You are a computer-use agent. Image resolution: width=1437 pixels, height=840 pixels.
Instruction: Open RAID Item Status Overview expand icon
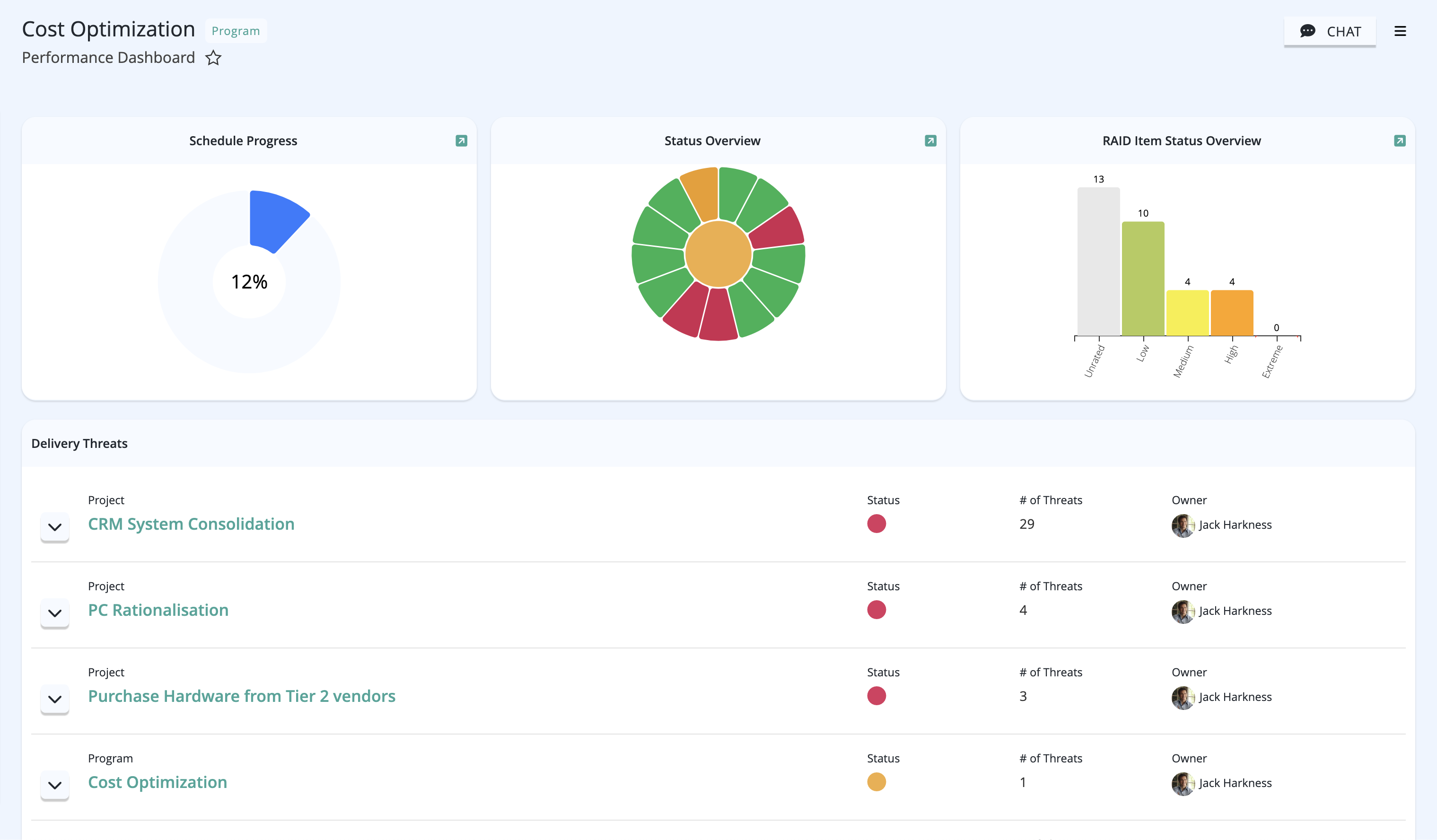coord(1400,141)
